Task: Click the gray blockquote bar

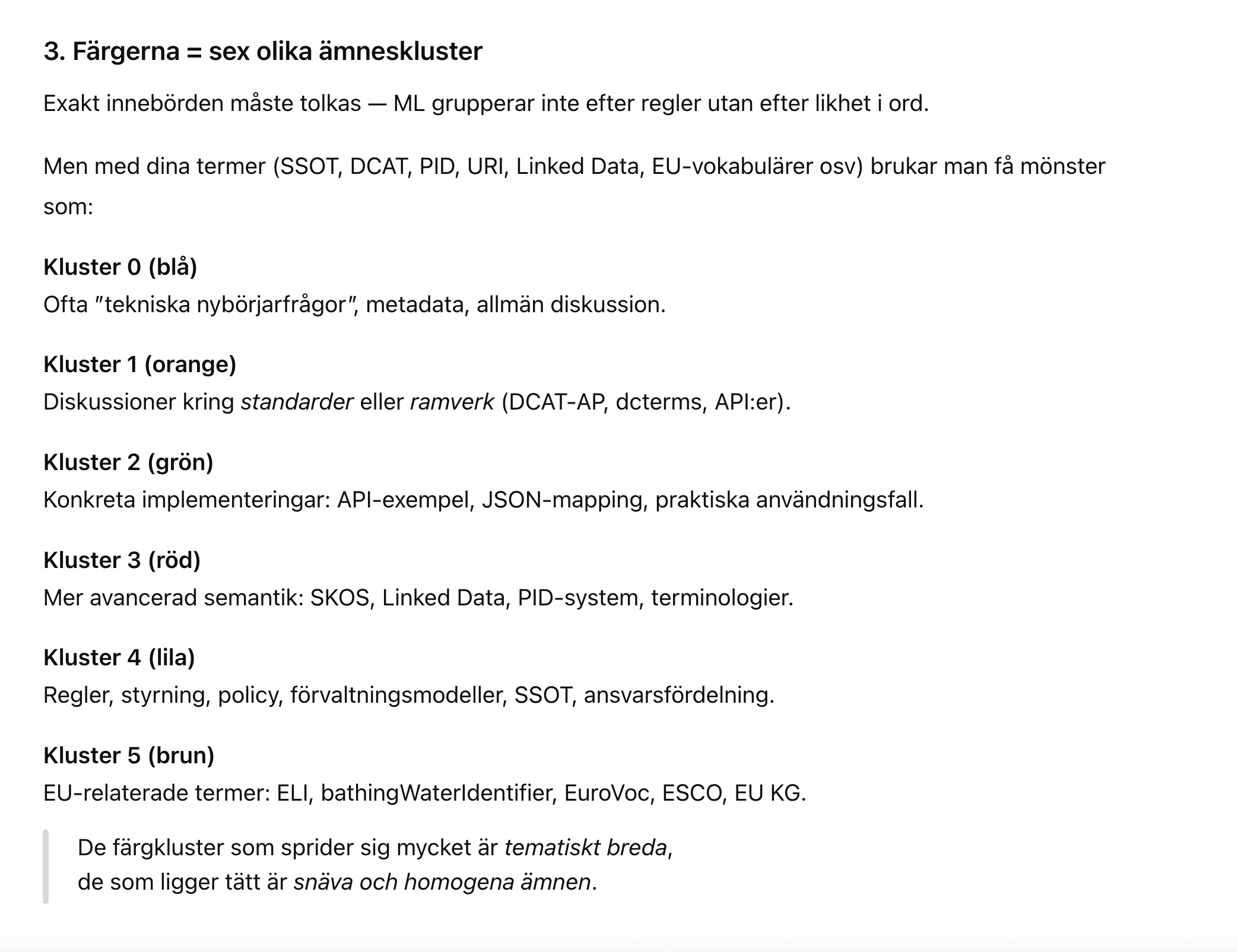Action: tap(46, 866)
